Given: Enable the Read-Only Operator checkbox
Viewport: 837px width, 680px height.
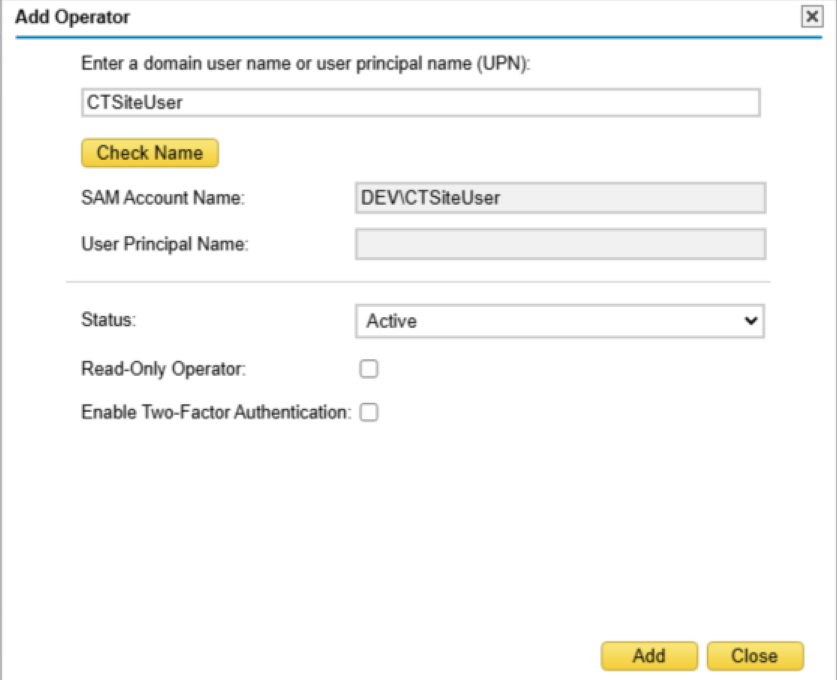Looking at the screenshot, I should (369, 369).
